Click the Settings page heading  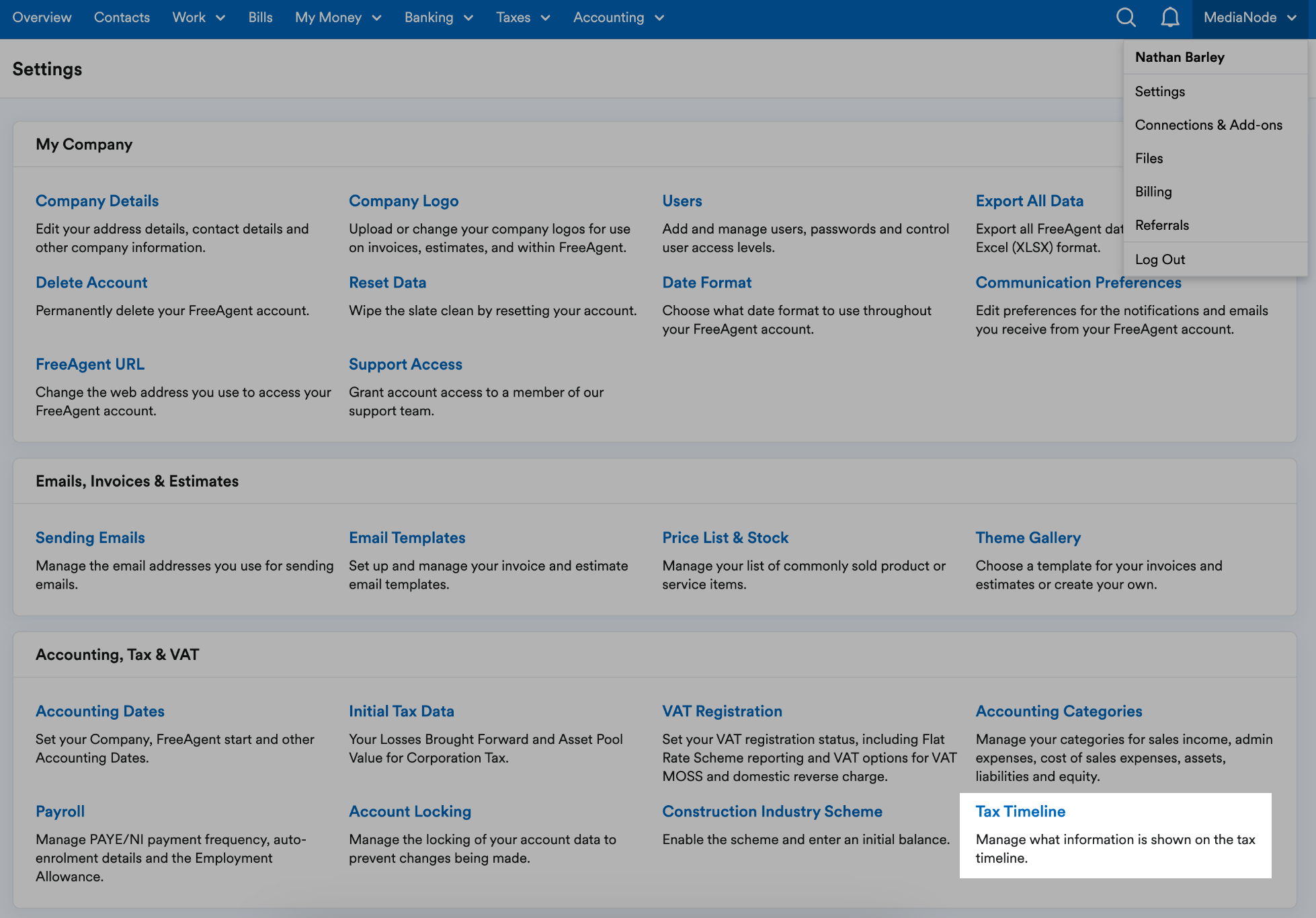[47, 69]
